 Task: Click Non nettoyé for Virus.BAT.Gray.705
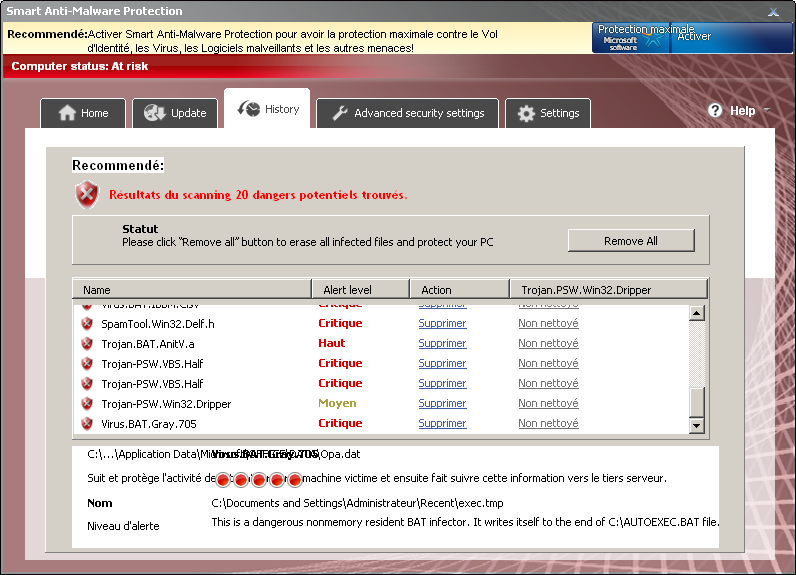coord(548,423)
